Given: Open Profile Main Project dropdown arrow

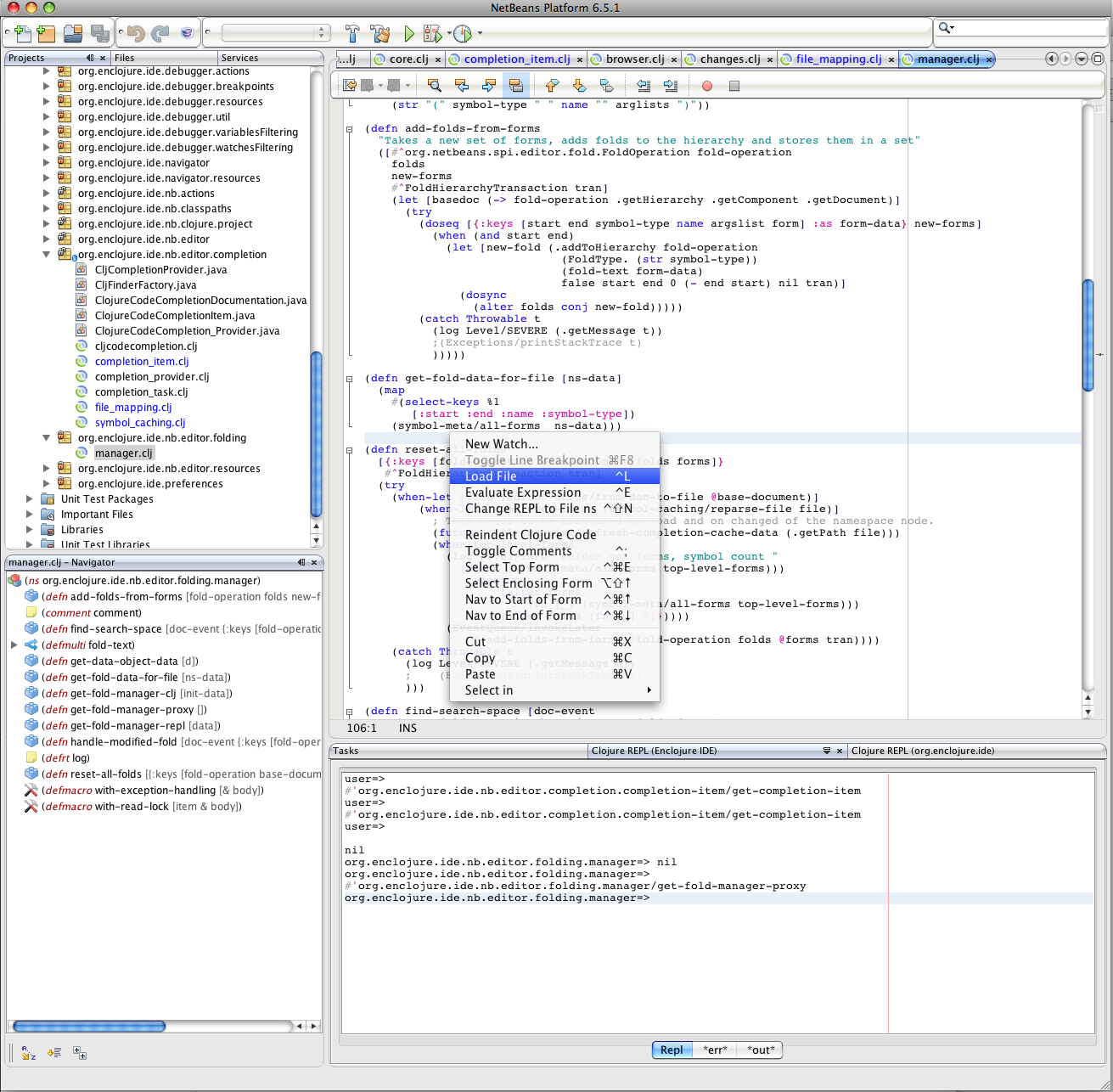Looking at the screenshot, I should pos(480,34).
